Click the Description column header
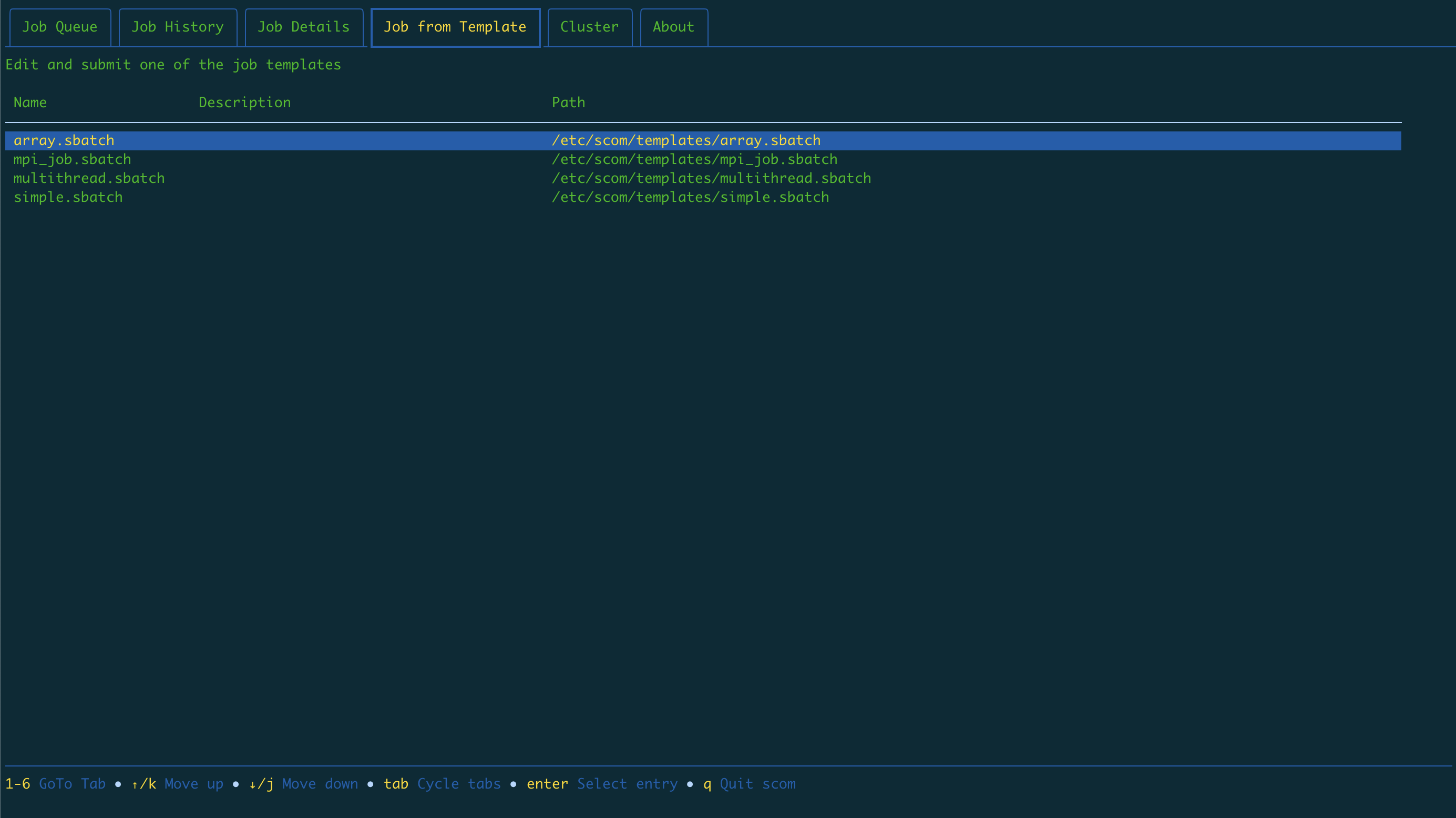This screenshot has width=1456, height=818. click(244, 103)
